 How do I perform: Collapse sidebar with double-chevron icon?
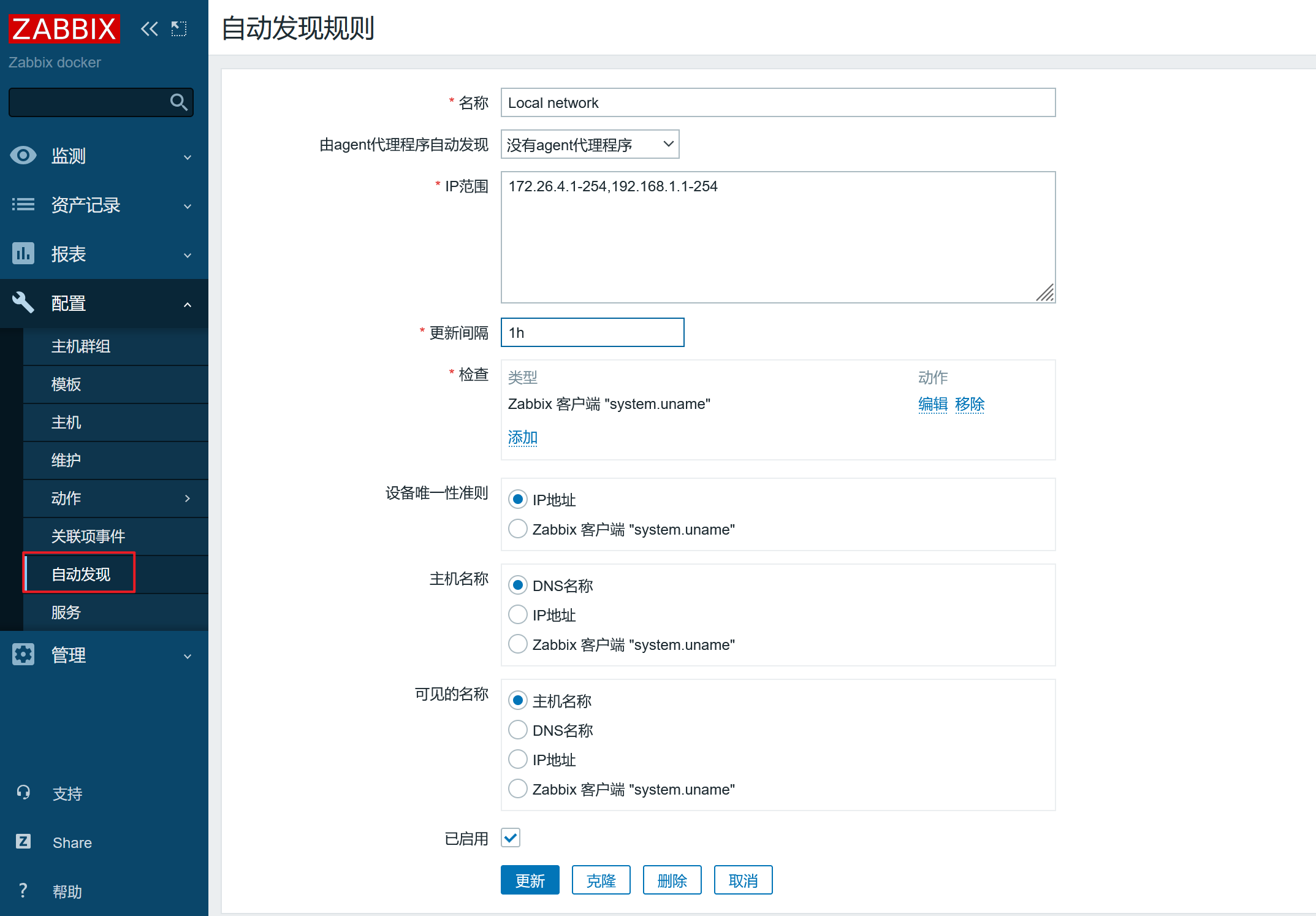tap(149, 29)
